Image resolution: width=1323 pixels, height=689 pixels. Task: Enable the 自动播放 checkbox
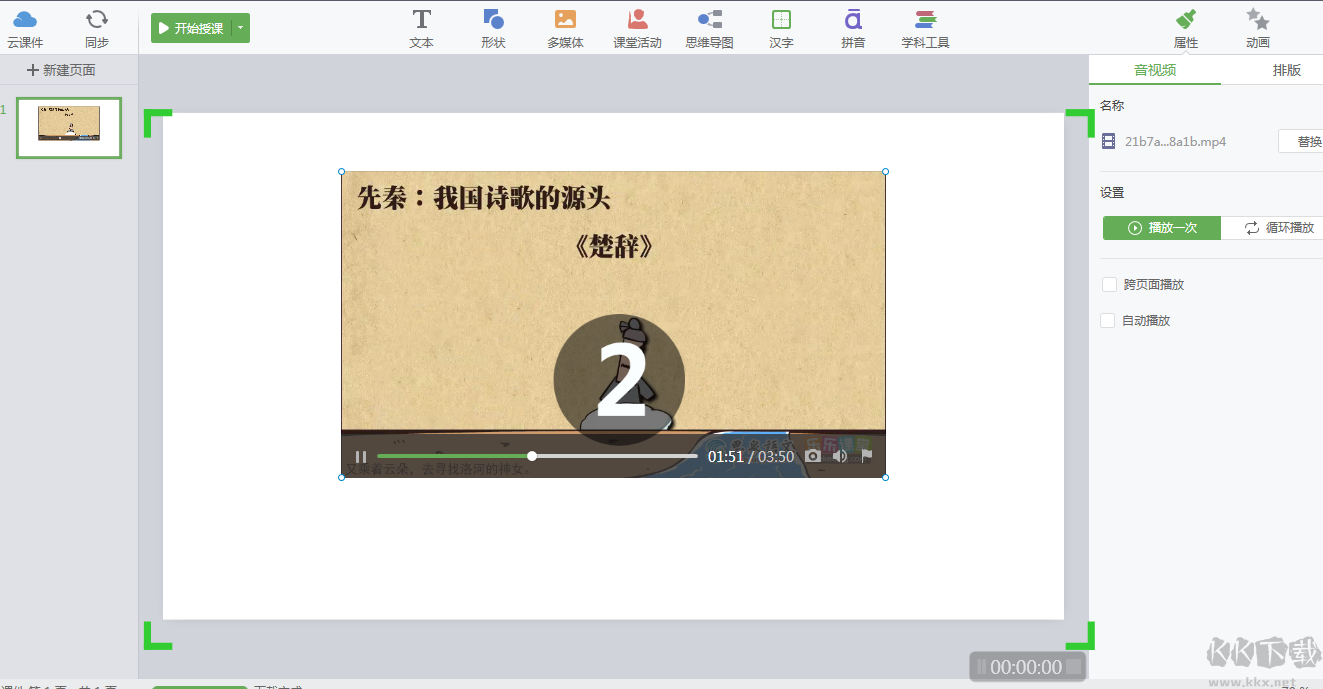[x=1108, y=321]
